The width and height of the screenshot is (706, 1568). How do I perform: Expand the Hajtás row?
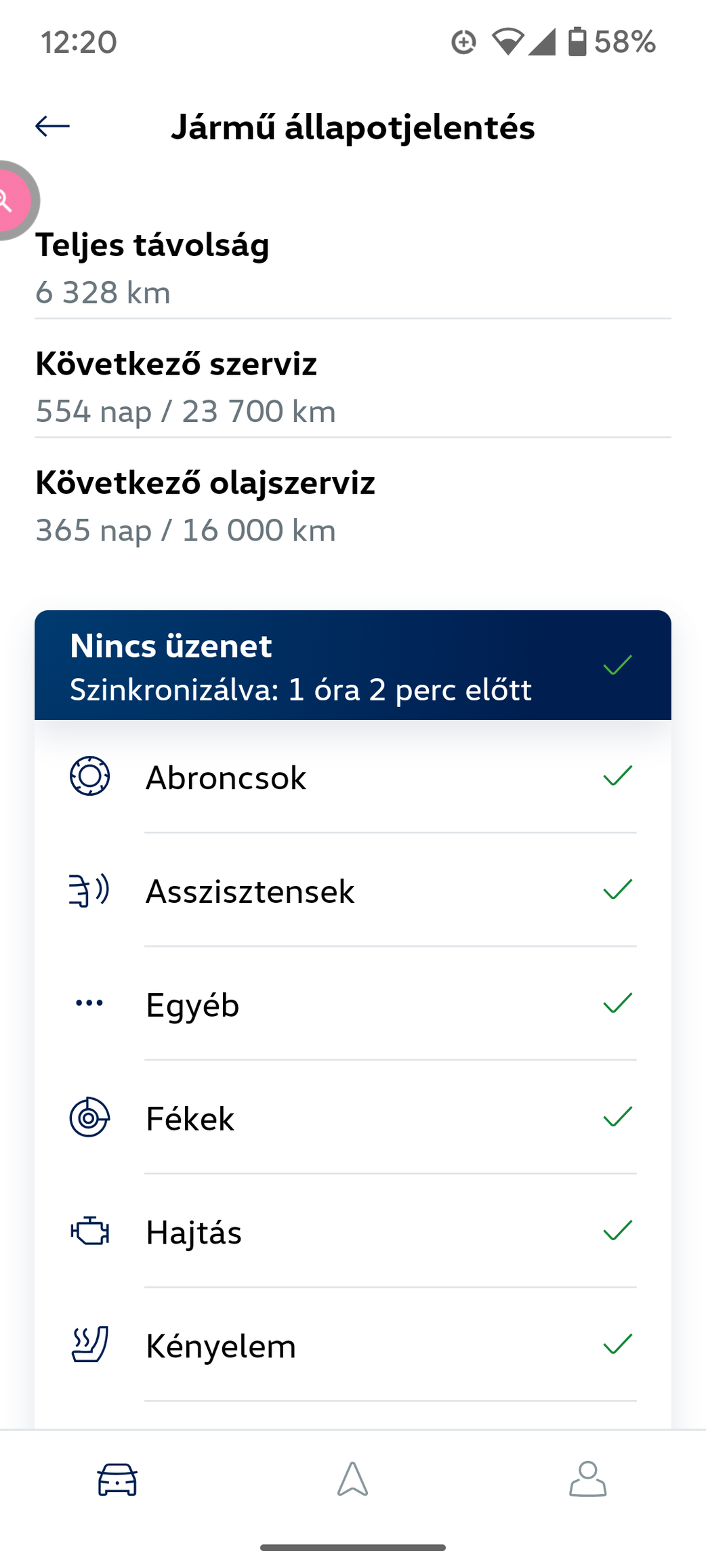pyautogui.click(x=353, y=1231)
